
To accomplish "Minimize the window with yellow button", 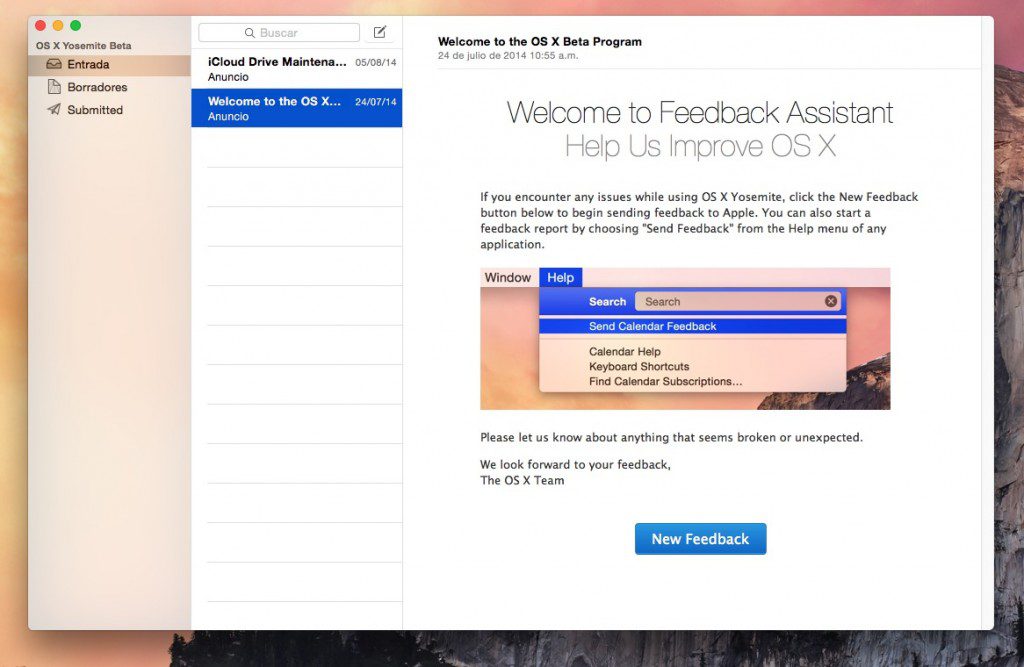I will point(57,25).
